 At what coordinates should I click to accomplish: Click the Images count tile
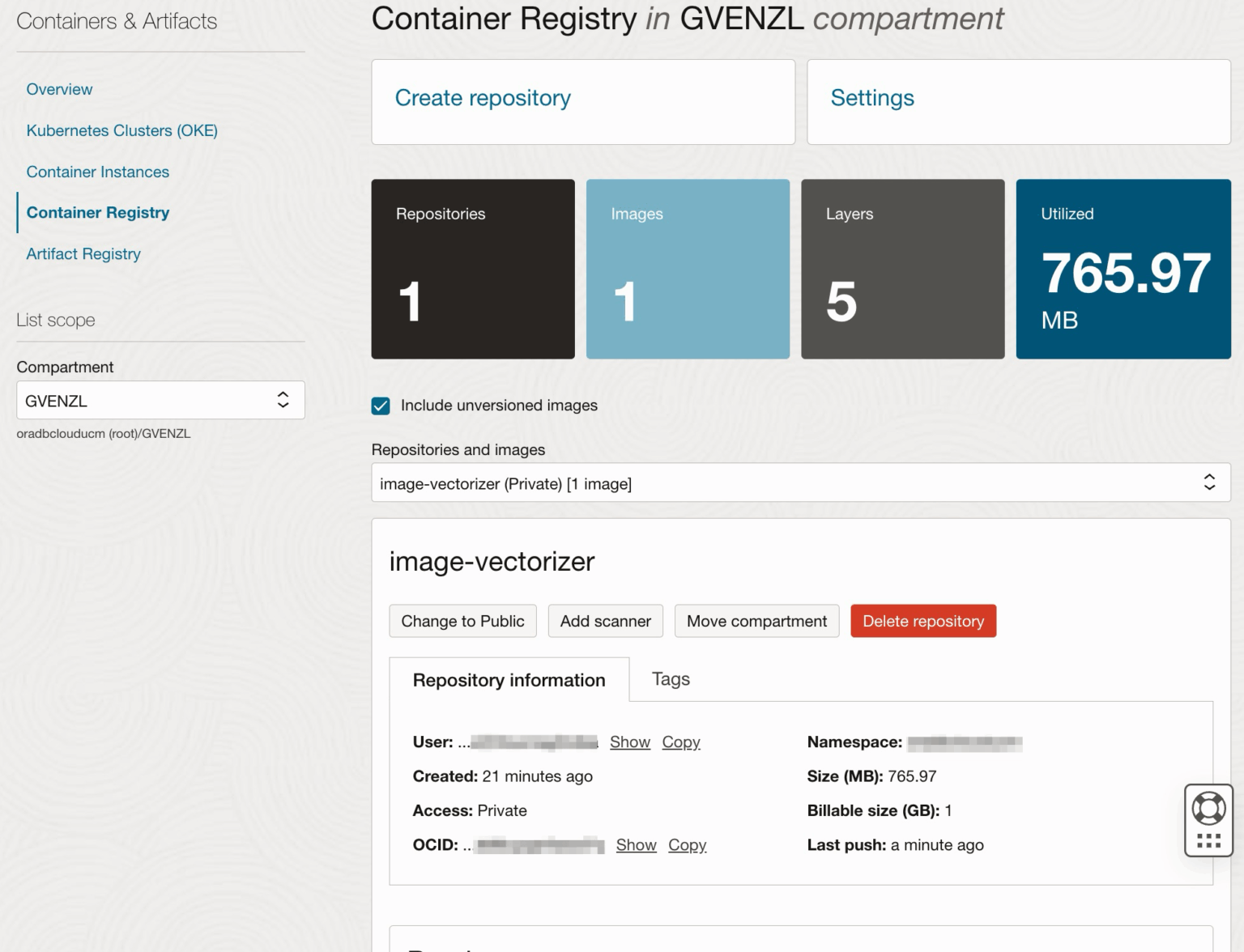(x=688, y=270)
